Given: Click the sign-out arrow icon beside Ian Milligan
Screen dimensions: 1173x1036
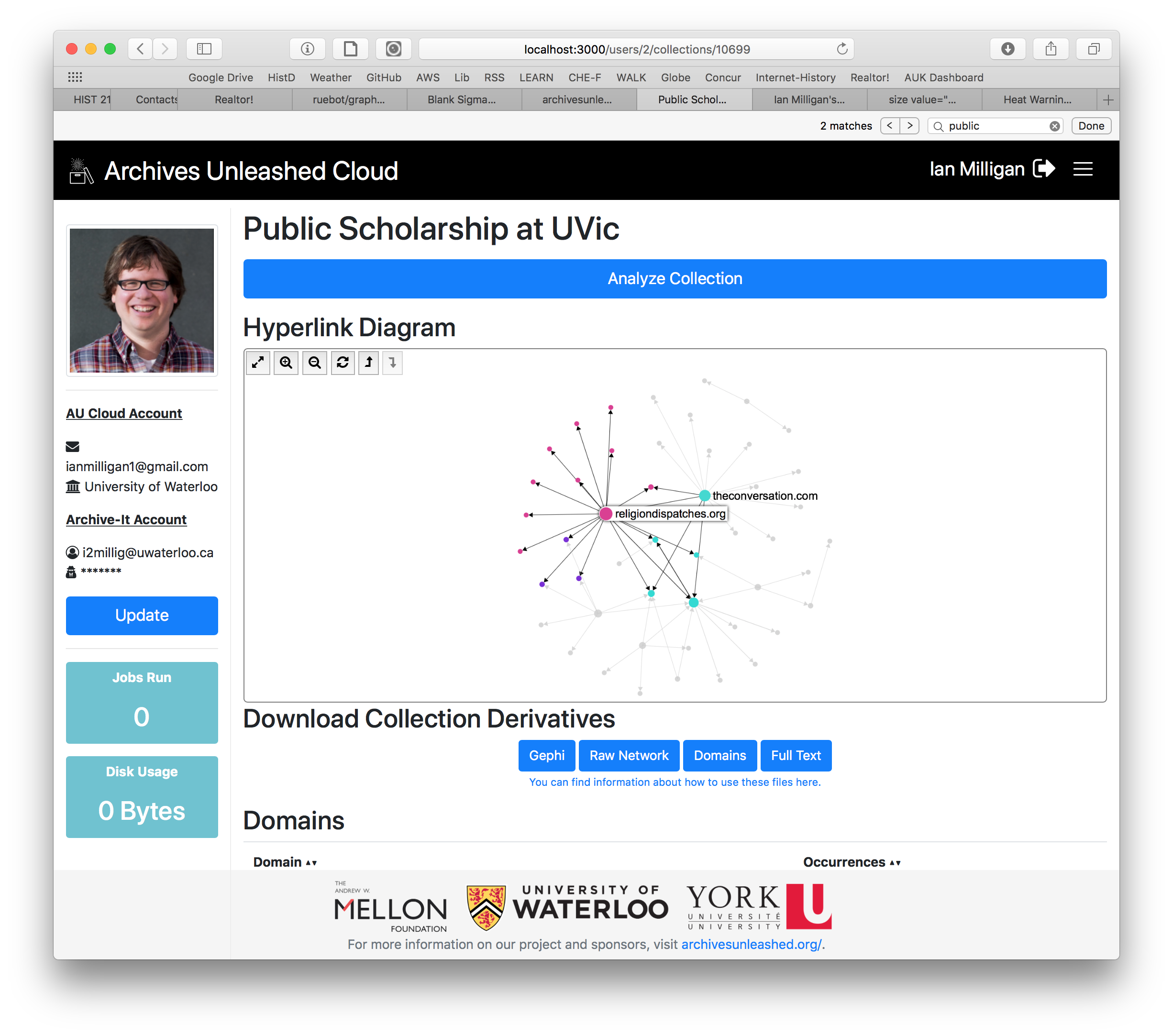Looking at the screenshot, I should 1044,169.
